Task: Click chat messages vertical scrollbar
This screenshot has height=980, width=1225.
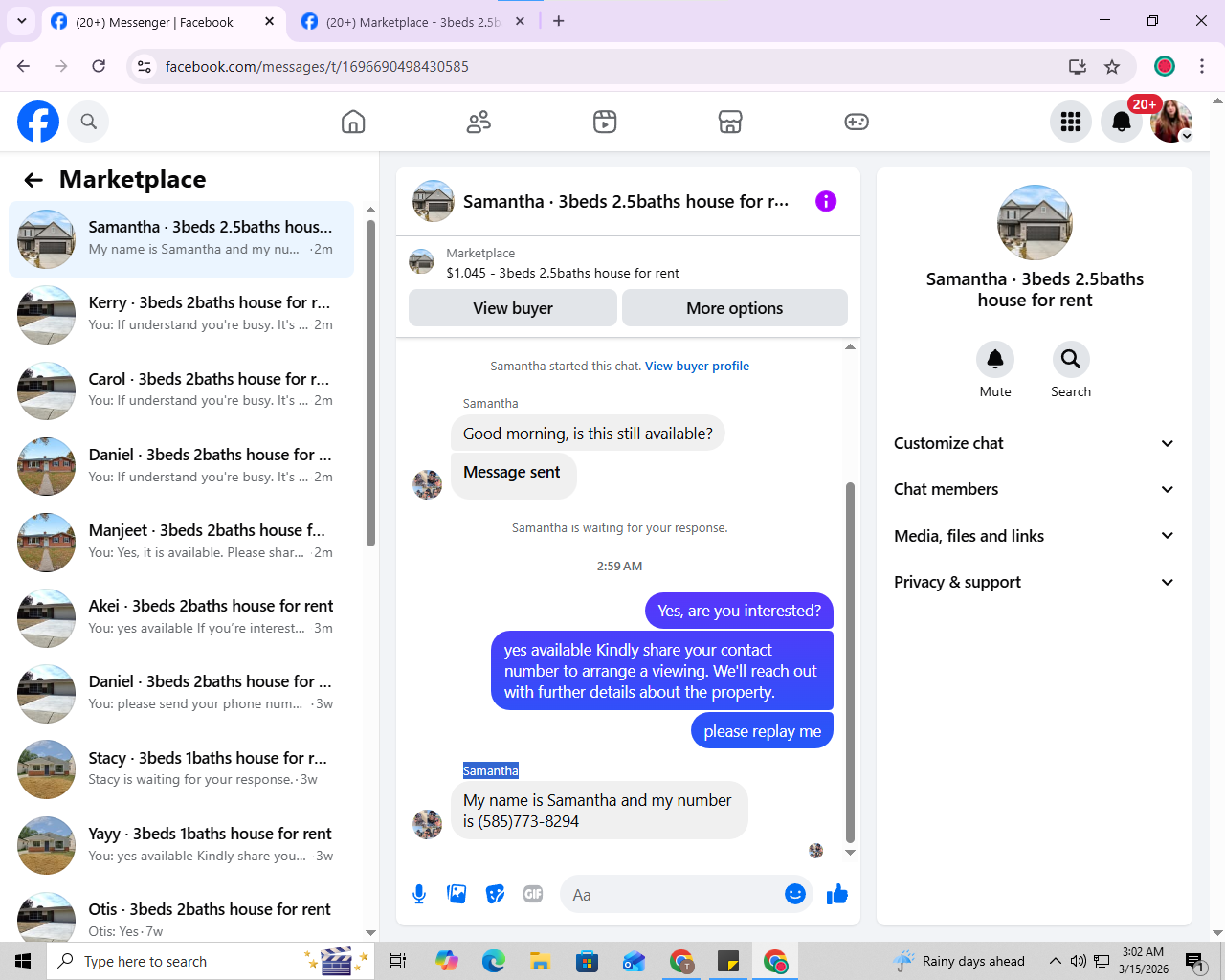Action: pyautogui.click(x=850, y=662)
